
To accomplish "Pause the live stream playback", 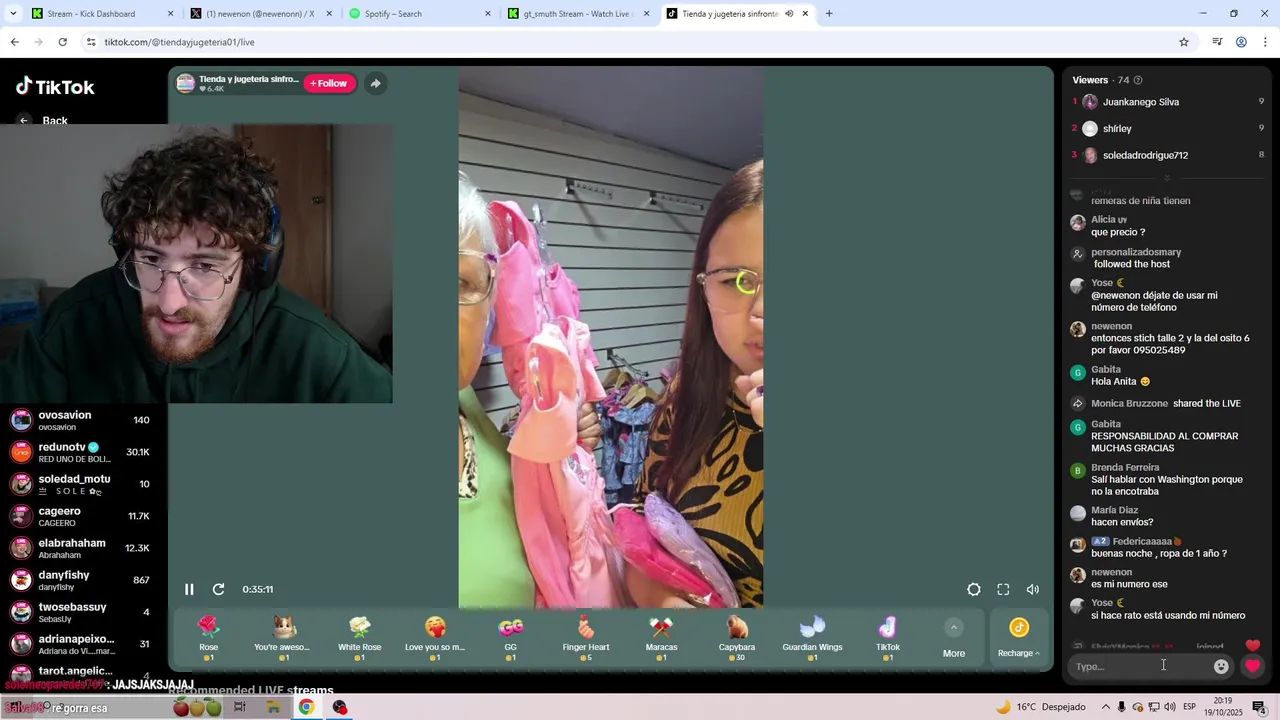I will tap(189, 589).
